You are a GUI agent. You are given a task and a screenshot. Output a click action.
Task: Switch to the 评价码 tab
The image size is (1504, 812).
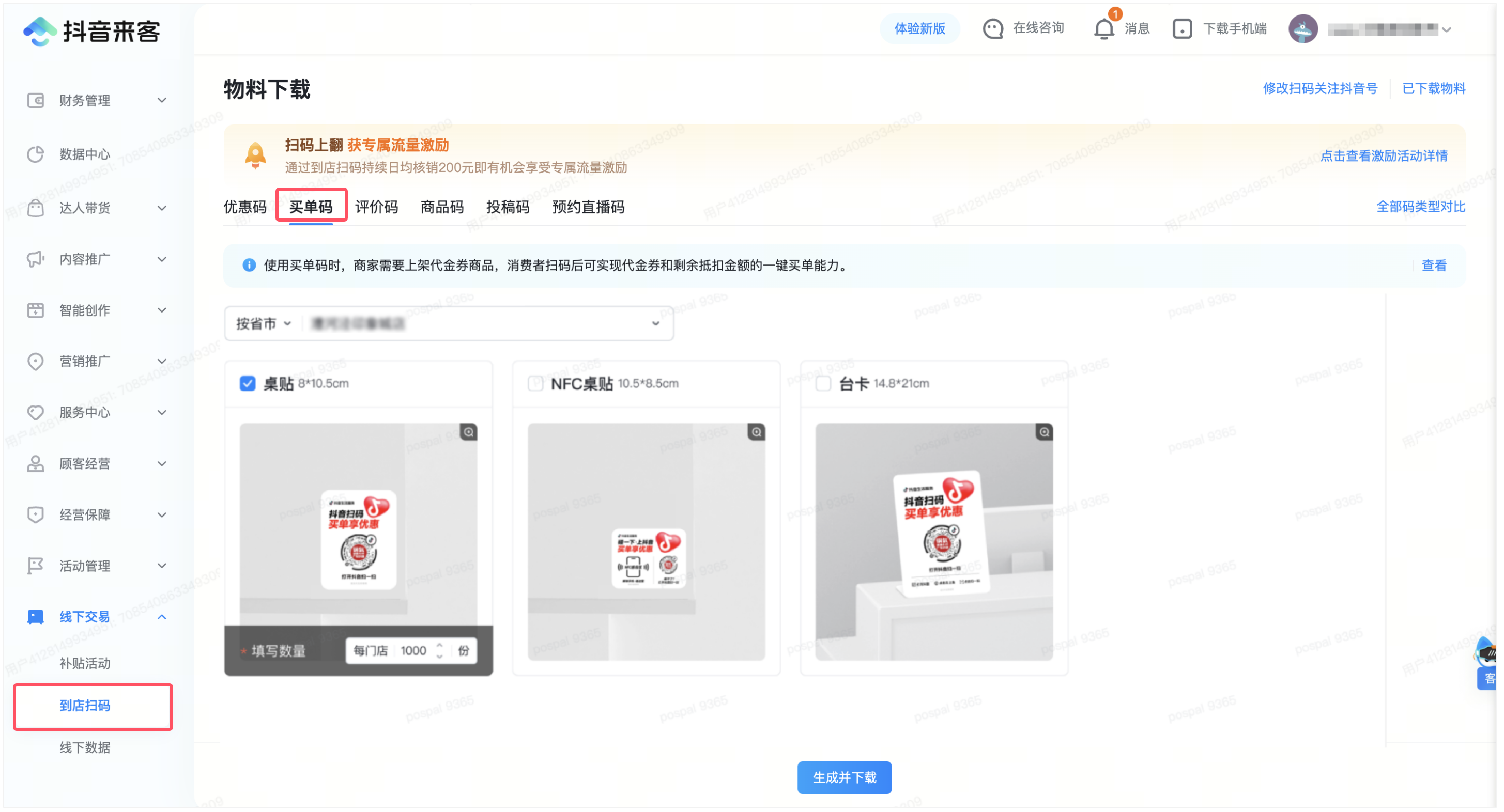click(376, 207)
